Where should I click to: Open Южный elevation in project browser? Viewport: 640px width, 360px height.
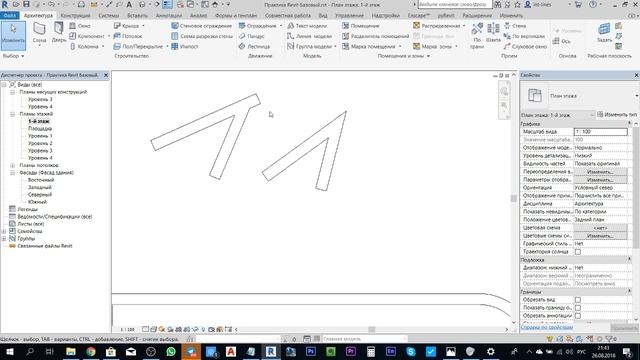coord(37,202)
